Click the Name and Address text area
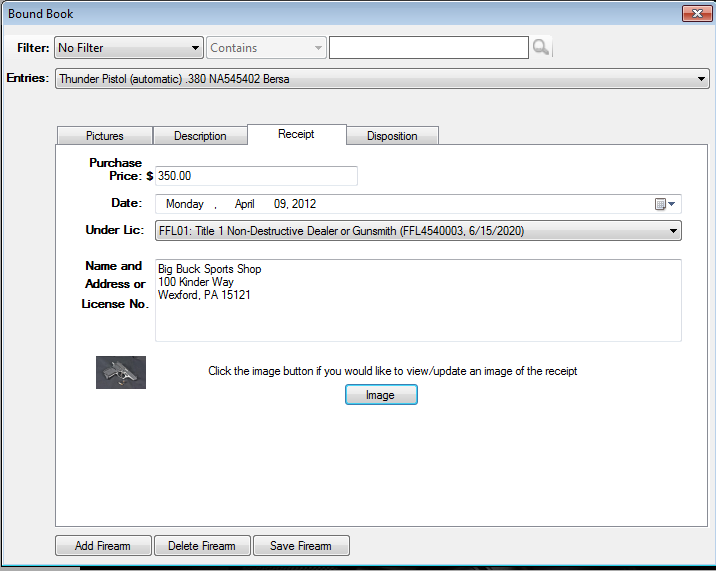This screenshot has width=716, height=571. click(418, 300)
